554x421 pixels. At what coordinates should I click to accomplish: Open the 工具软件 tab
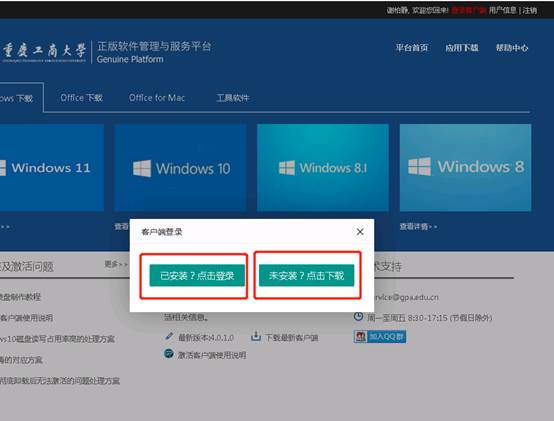tap(233, 98)
